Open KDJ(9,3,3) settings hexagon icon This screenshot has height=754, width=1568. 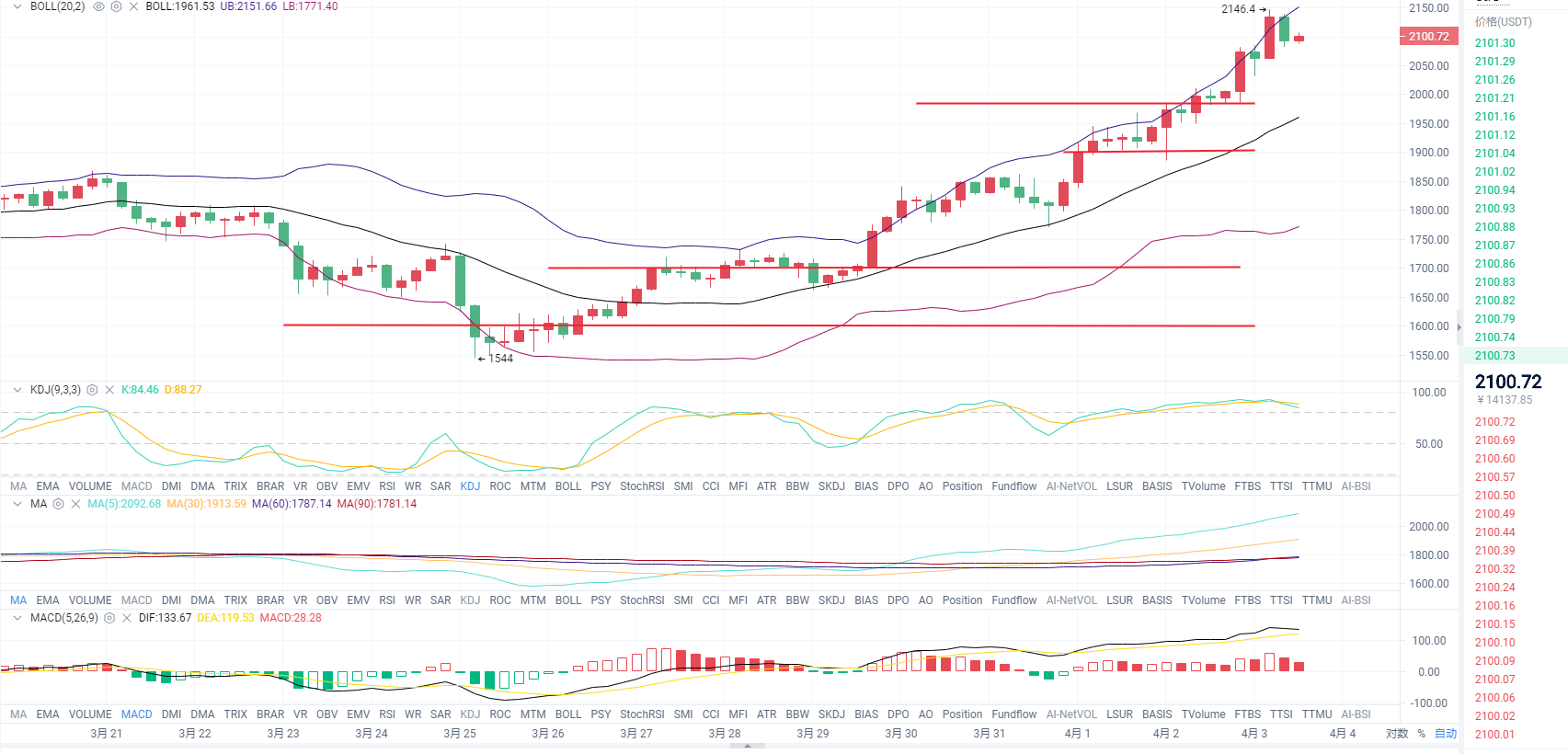[x=92, y=390]
